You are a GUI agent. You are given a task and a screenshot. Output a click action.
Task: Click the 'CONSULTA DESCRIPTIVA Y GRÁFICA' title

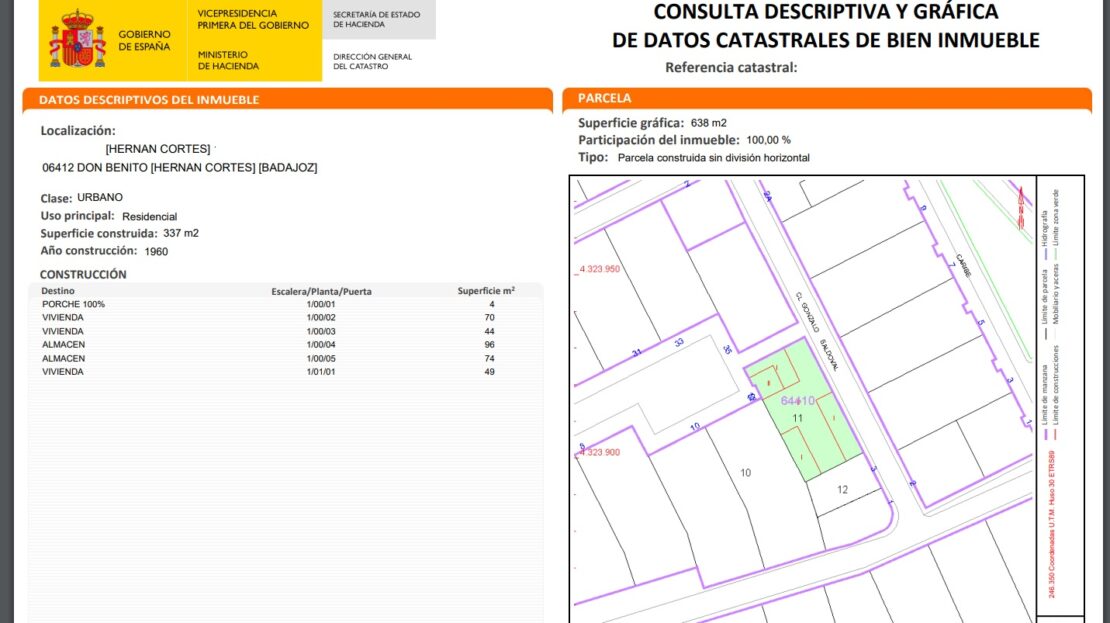tap(825, 12)
